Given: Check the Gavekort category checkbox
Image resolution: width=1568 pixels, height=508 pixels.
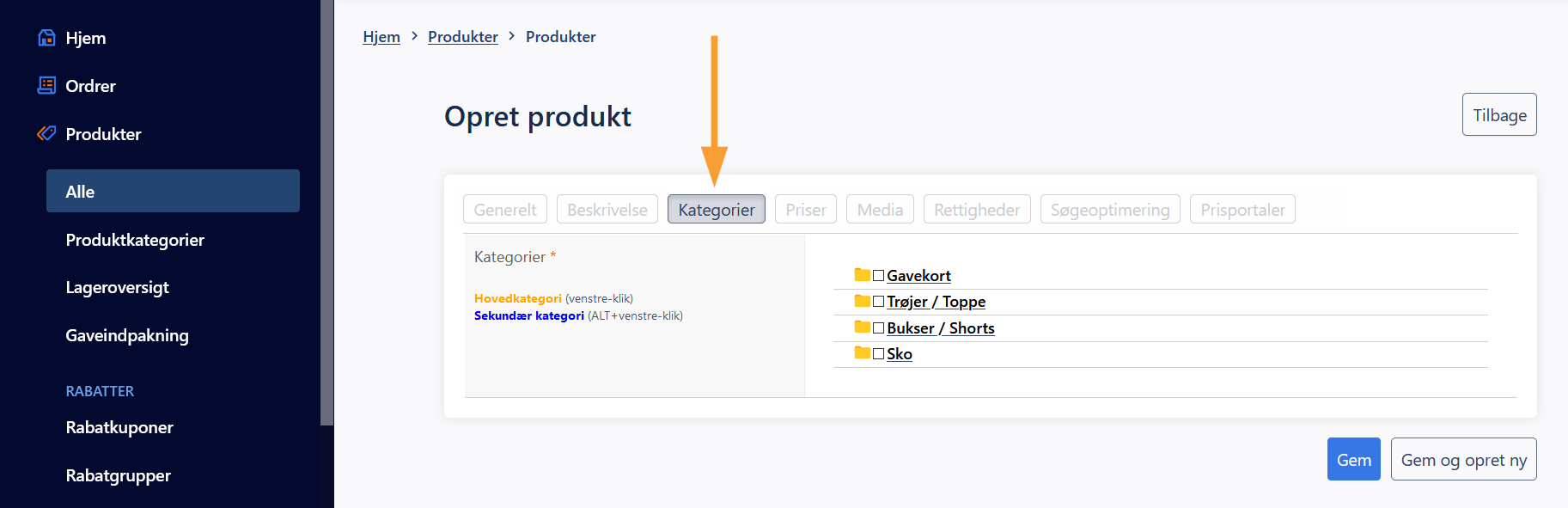Looking at the screenshot, I should click(x=878, y=276).
